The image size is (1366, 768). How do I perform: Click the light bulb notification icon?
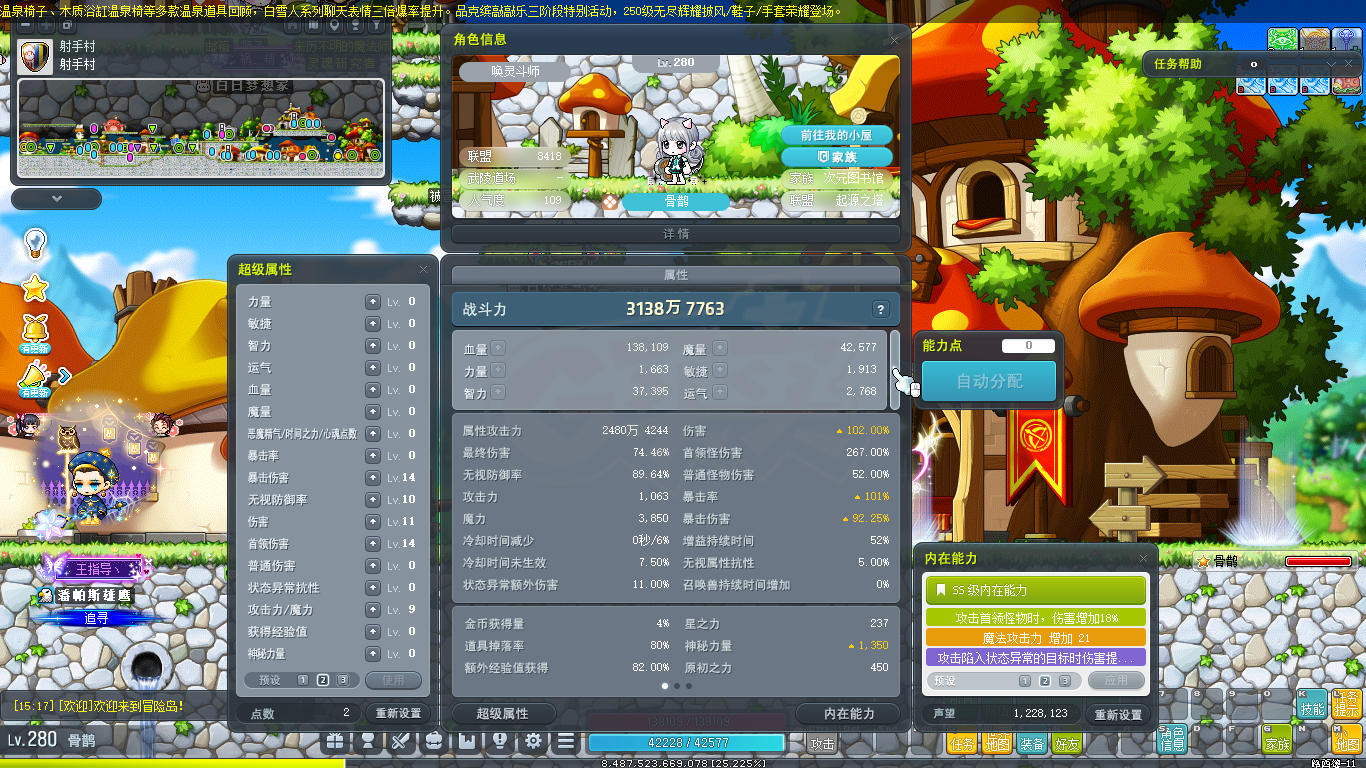[35, 242]
